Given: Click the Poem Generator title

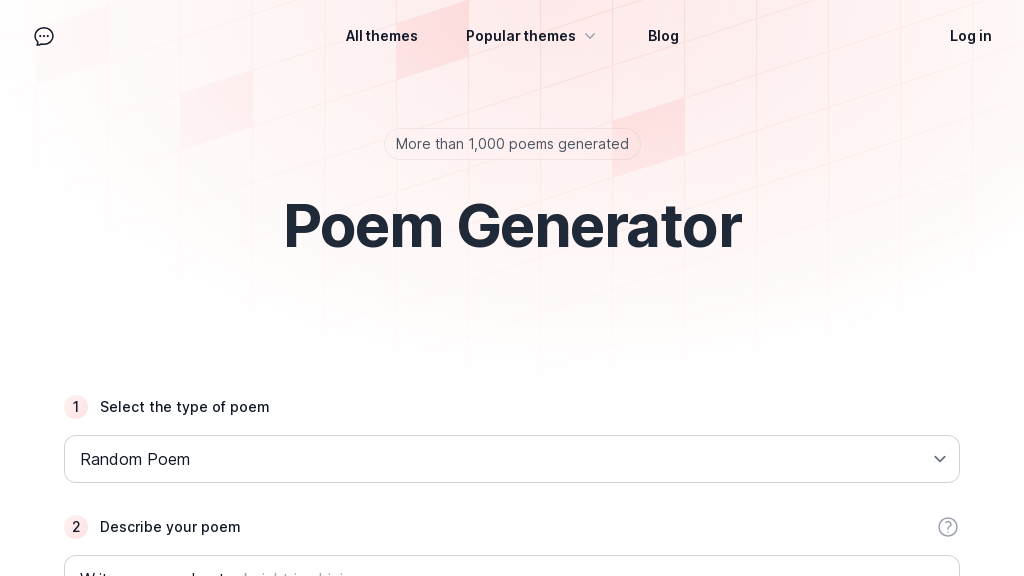Looking at the screenshot, I should pyautogui.click(x=512, y=226).
